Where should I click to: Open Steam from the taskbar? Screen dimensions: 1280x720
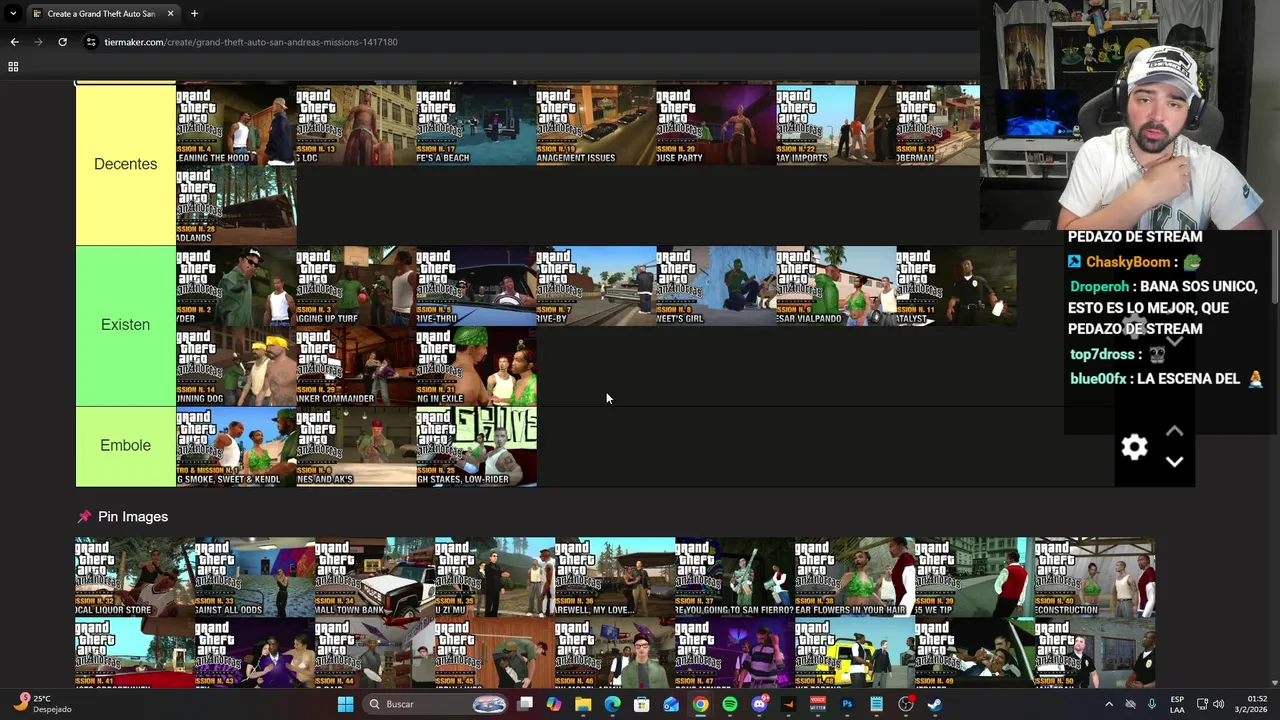click(x=935, y=704)
